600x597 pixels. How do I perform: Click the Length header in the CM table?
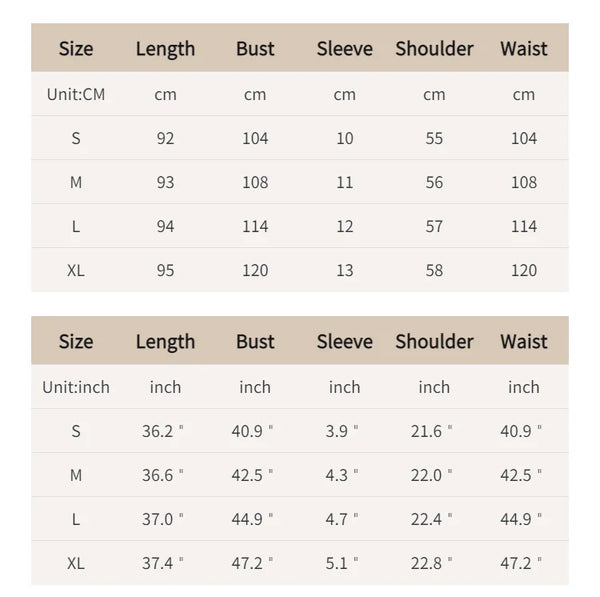click(165, 49)
